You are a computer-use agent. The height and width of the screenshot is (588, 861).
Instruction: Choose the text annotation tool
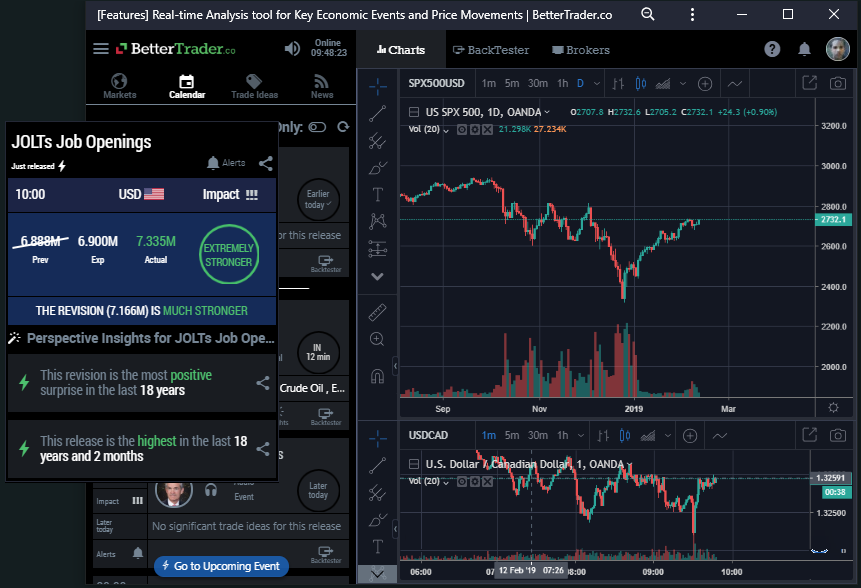378,194
